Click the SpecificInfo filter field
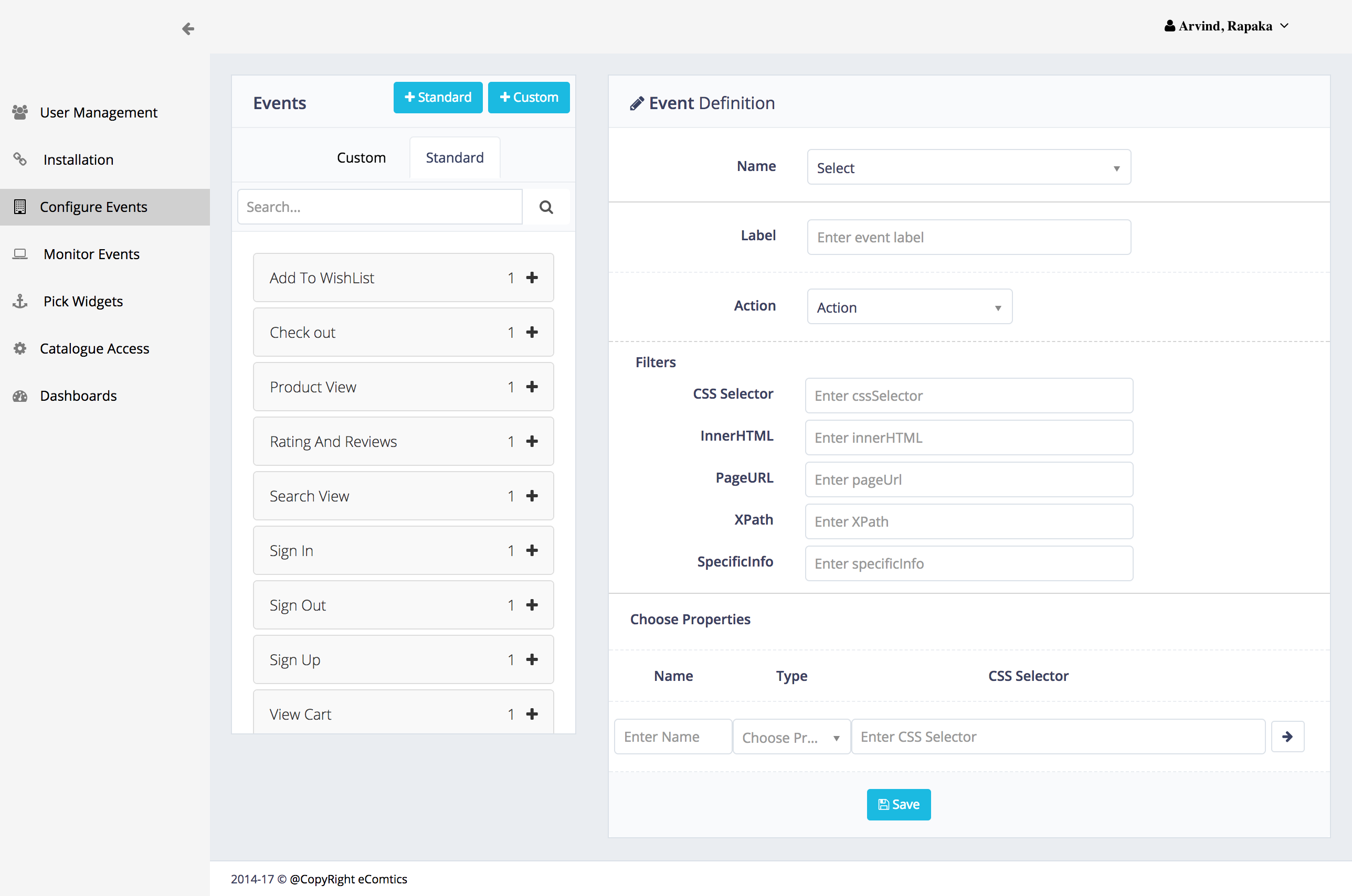This screenshot has height=896, width=1352. coord(969,563)
